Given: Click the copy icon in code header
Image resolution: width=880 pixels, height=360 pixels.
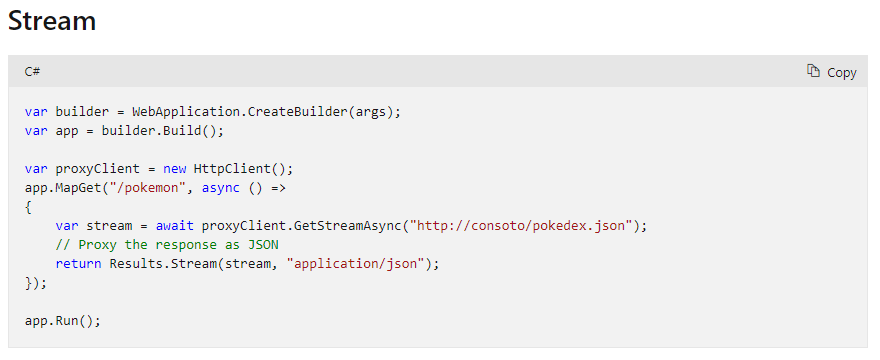Looking at the screenshot, I should (813, 71).
